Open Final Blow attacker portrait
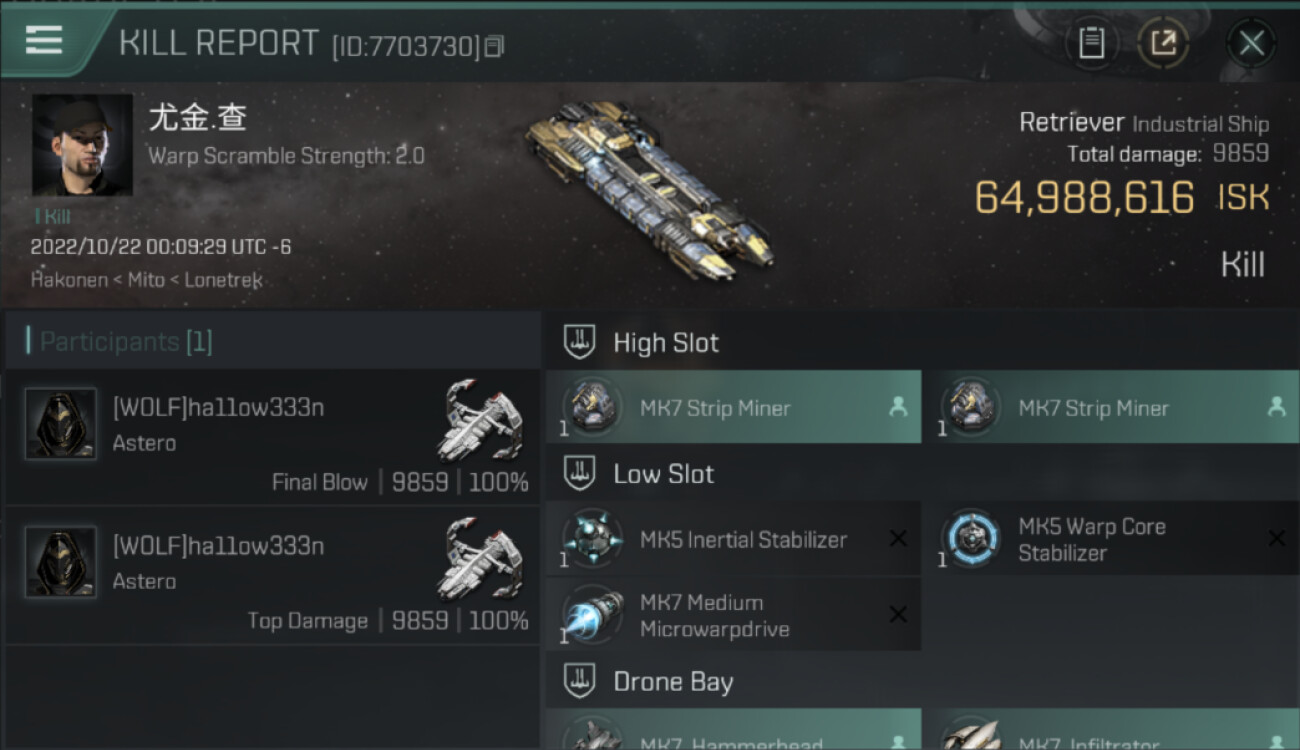This screenshot has height=750, width=1300. [61, 424]
